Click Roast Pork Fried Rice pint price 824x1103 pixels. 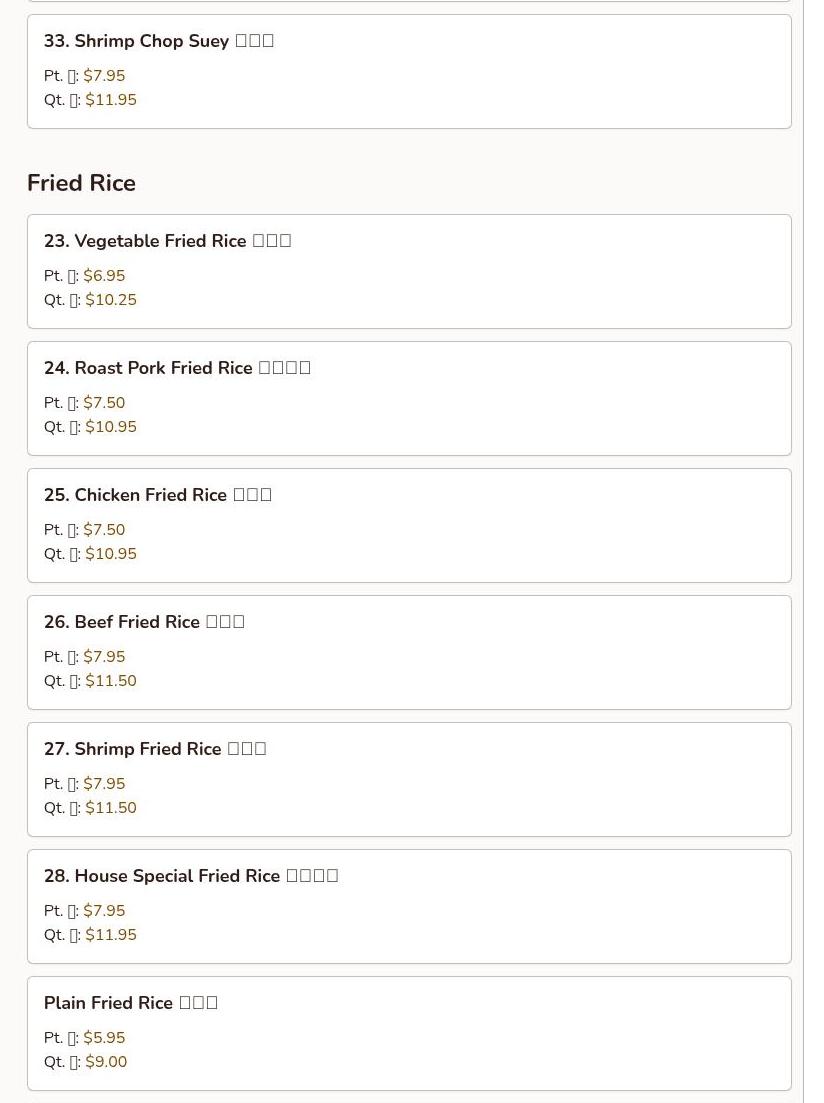tap(104, 403)
